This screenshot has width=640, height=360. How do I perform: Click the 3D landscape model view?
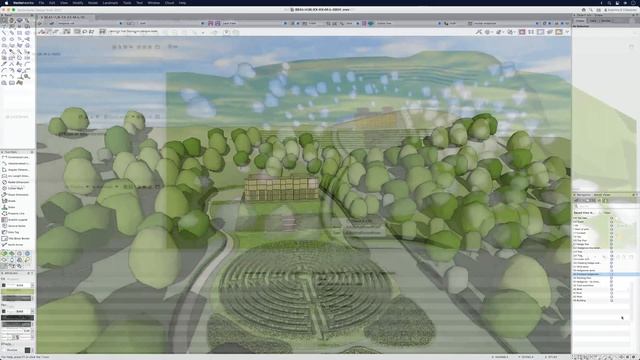[x=303, y=195]
